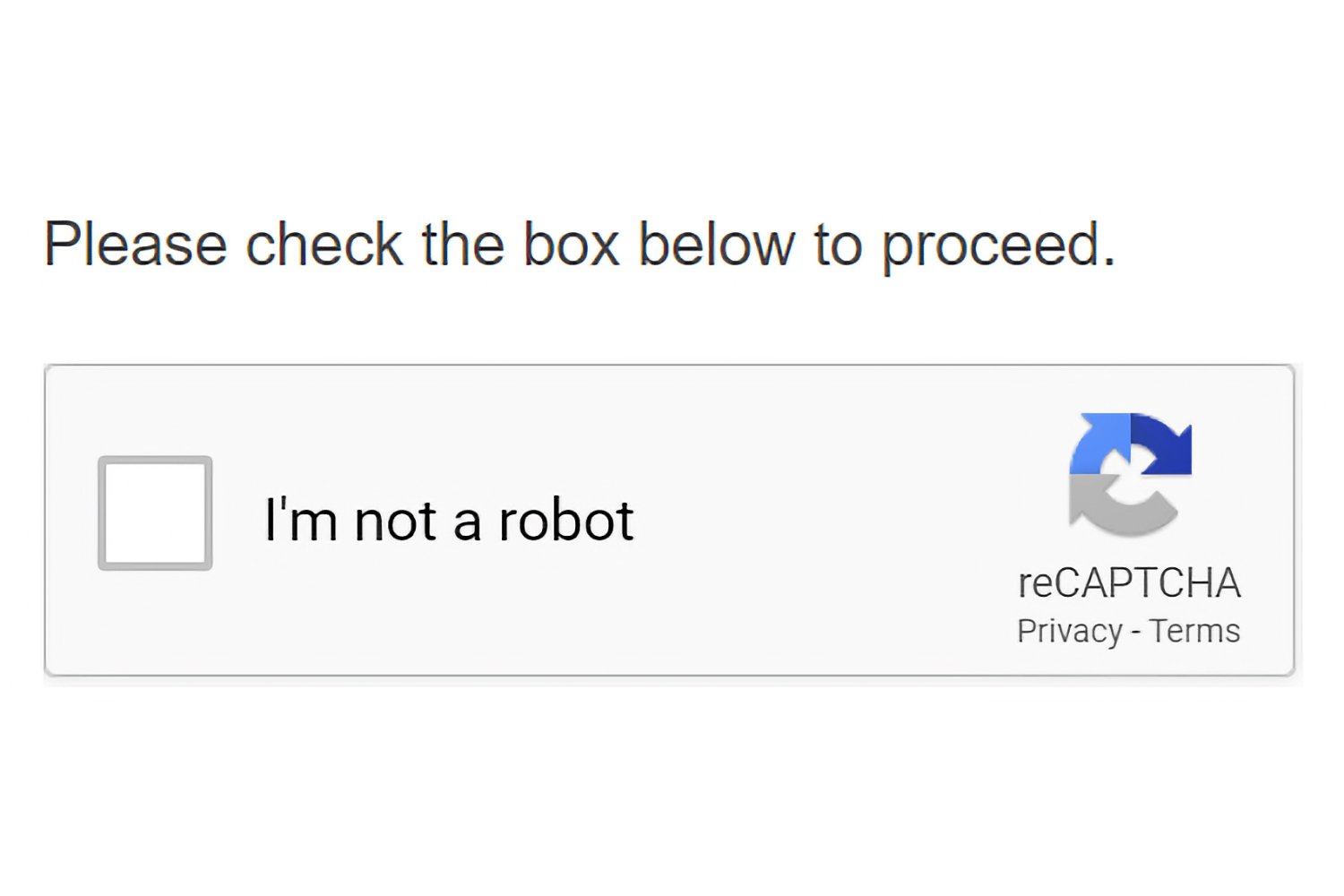Screen dimensions: 1344x896
Task: Click the dash between Privacy and Terms
Action: [1136, 633]
